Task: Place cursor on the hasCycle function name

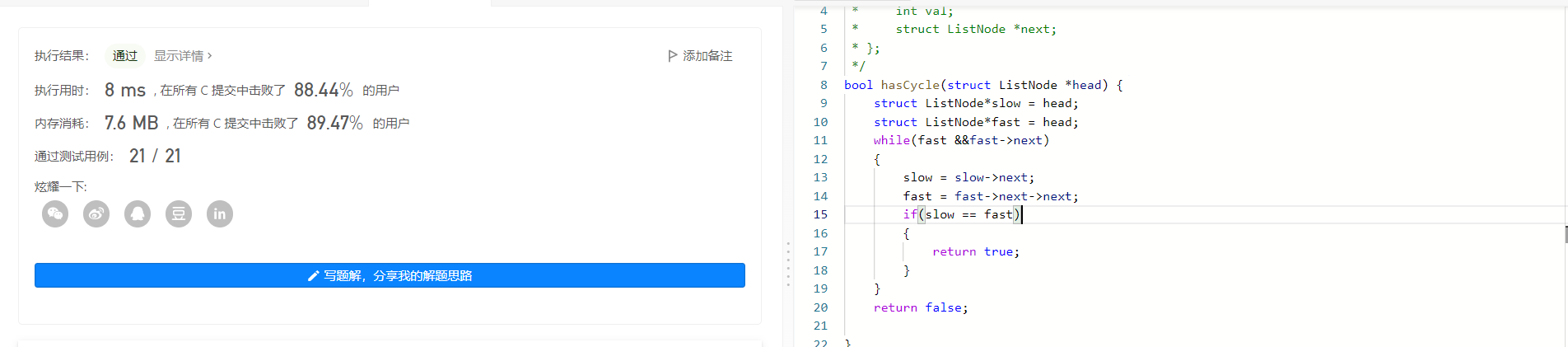Action: pos(910,85)
